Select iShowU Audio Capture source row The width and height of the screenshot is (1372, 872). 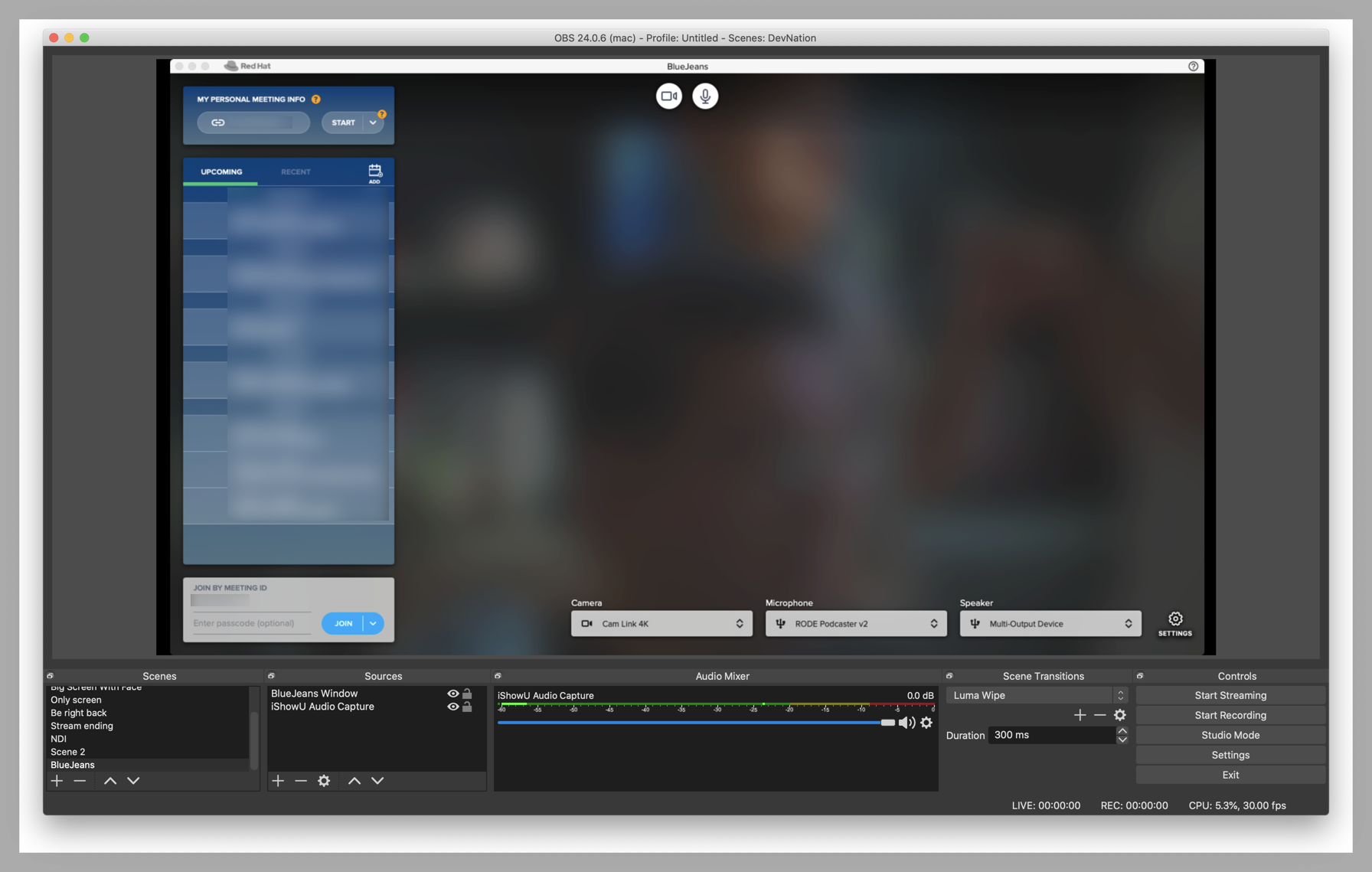coord(377,707)
